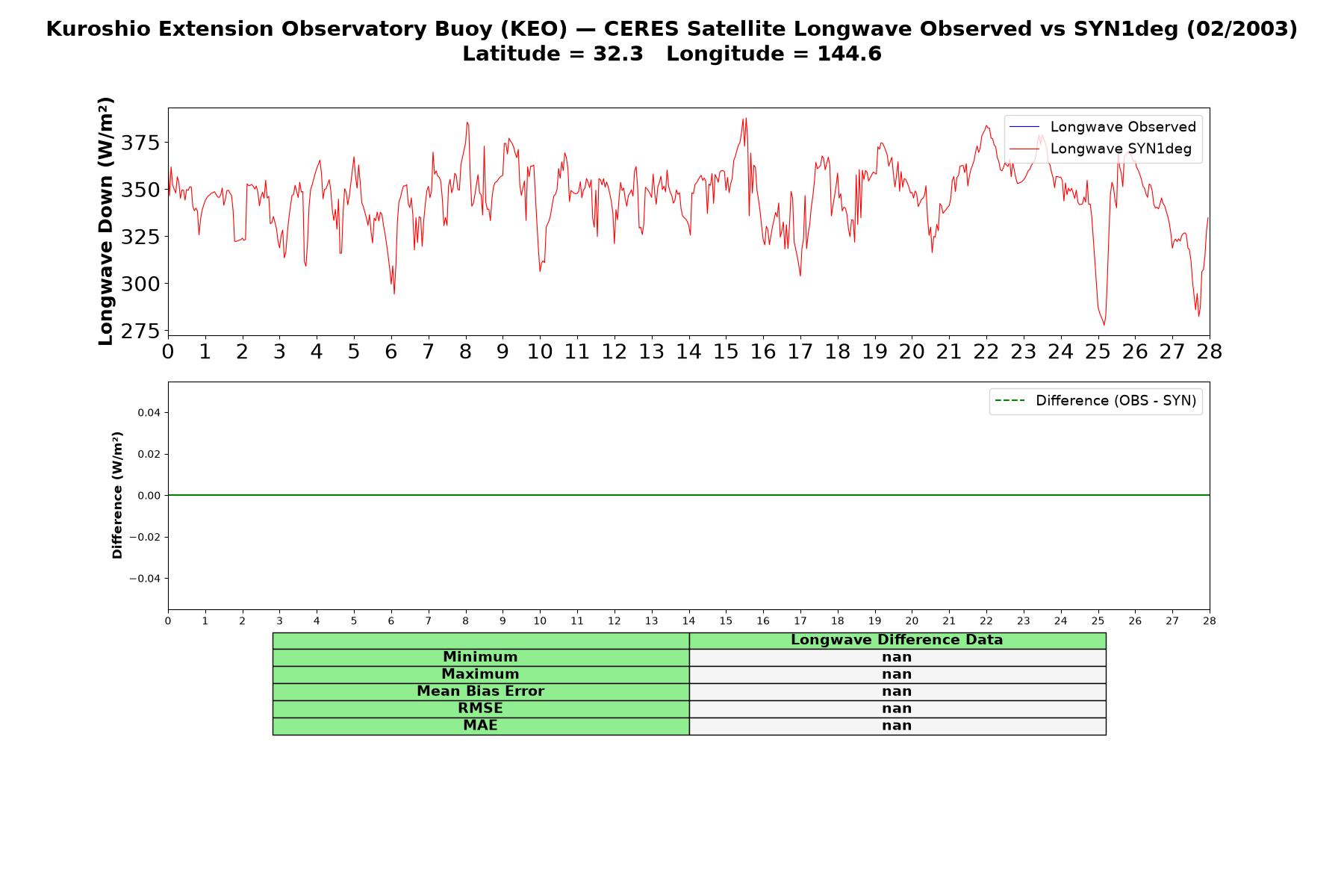Click the Minimum row label in table
The width and height of the screenshot is (1344, 896).
pos(481,657)
